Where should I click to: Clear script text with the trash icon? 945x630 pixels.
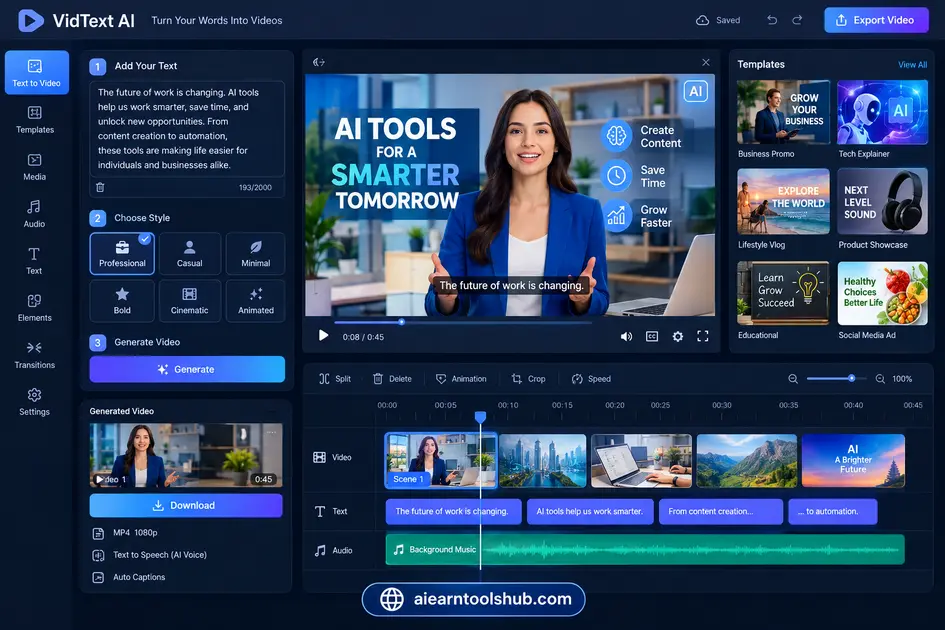click(100, 187)
